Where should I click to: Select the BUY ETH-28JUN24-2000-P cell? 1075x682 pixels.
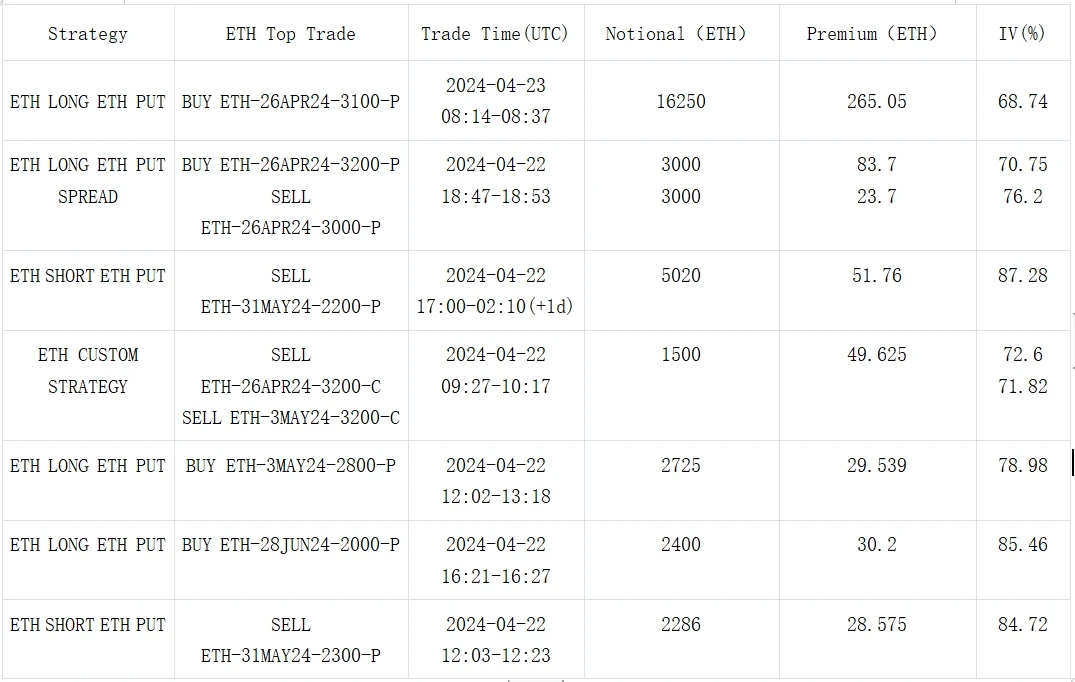pyautogui.click(x=290, y=545)
